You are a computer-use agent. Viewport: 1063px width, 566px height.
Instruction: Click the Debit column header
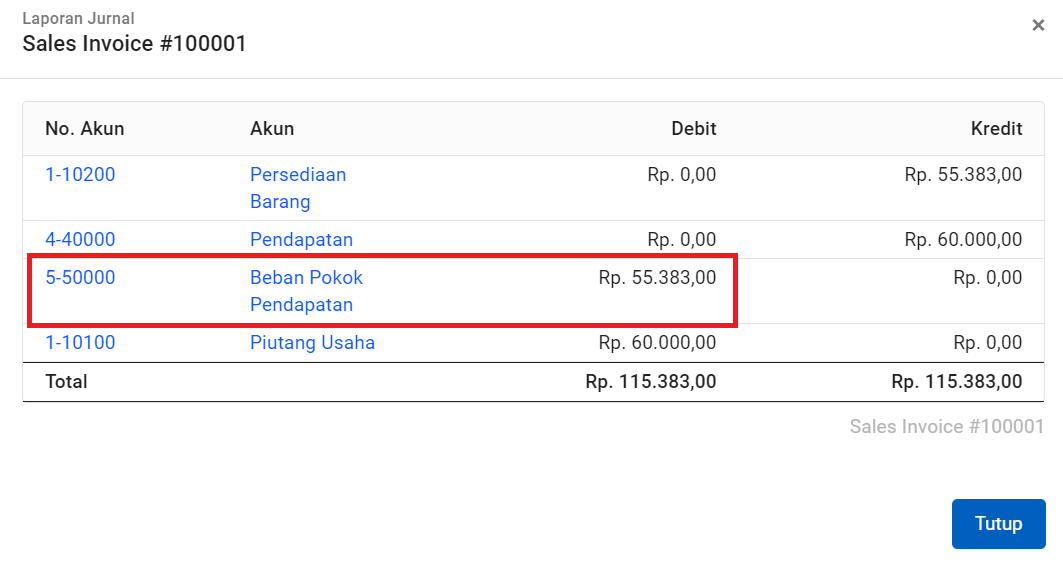point(694,129)
